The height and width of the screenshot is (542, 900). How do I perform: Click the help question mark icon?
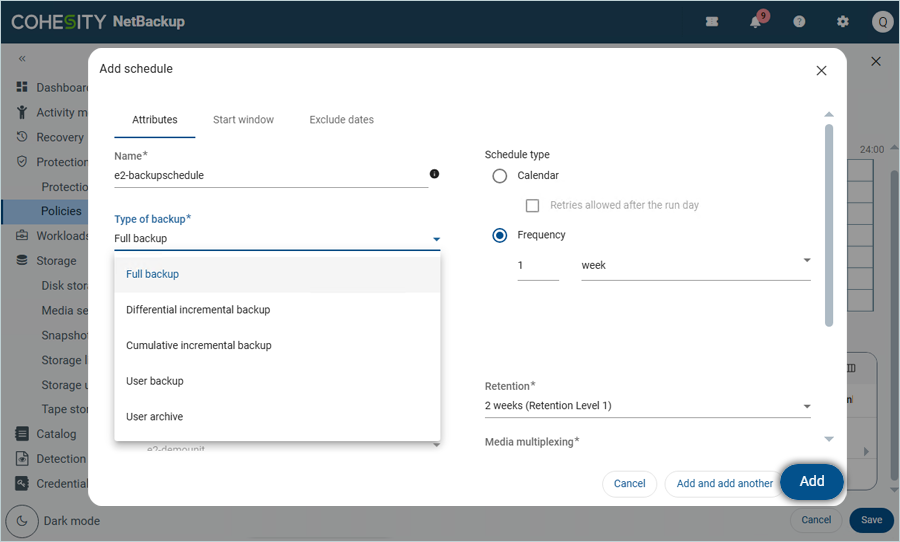tap(799, 22)
